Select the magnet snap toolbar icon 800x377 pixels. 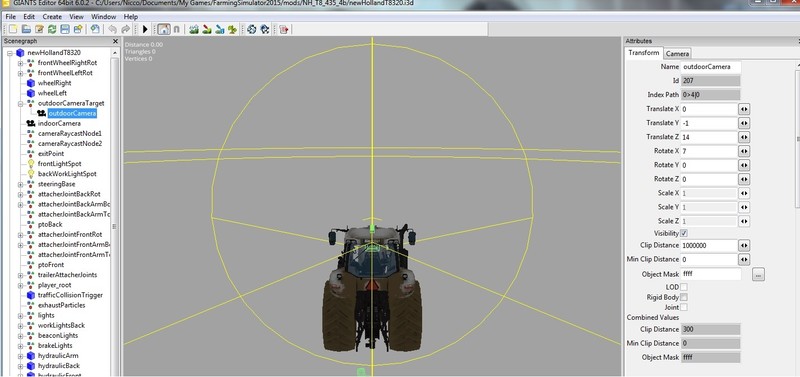(x=177, y=30)
